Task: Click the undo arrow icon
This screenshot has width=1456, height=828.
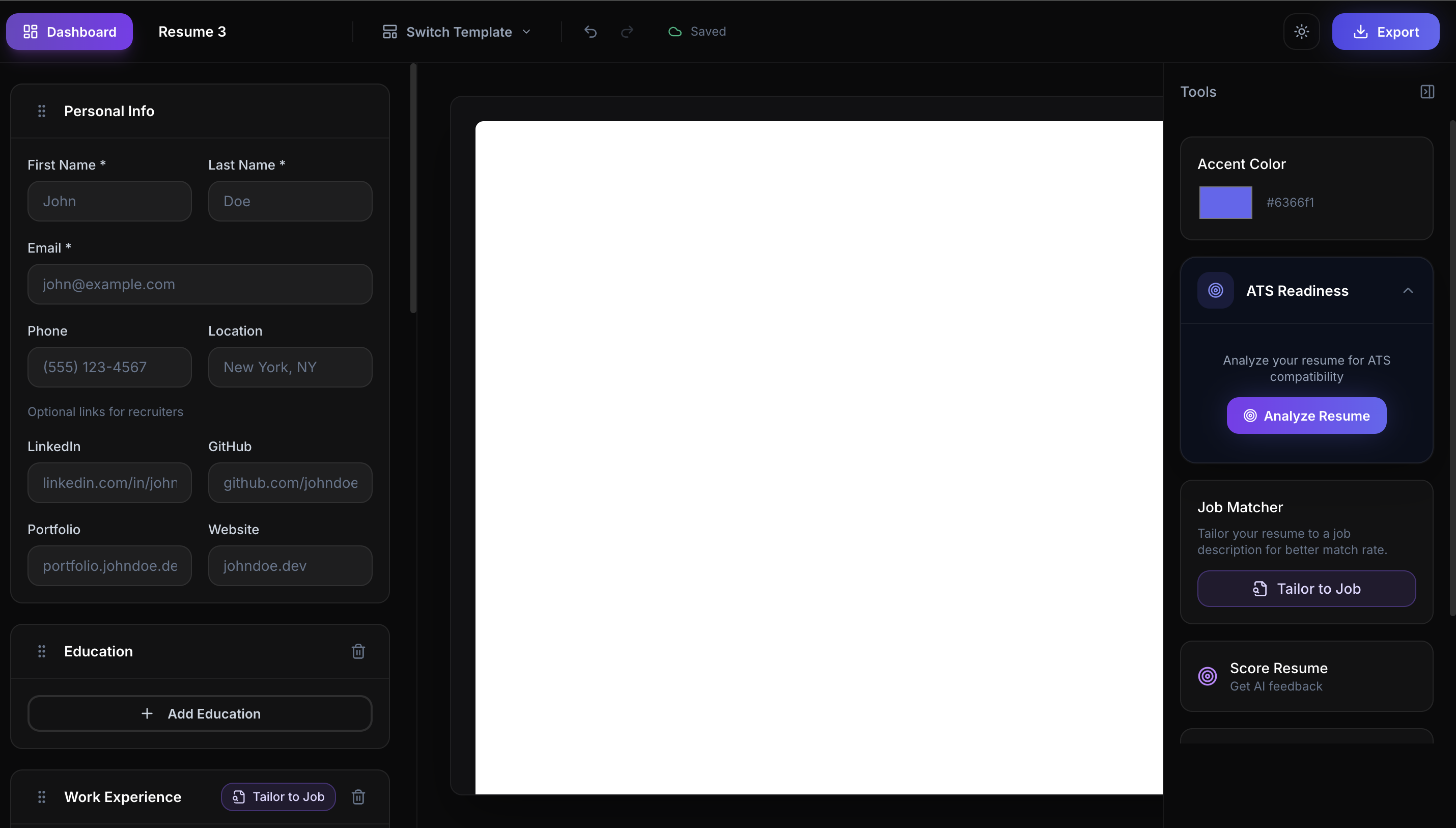Action: [590, 32]
